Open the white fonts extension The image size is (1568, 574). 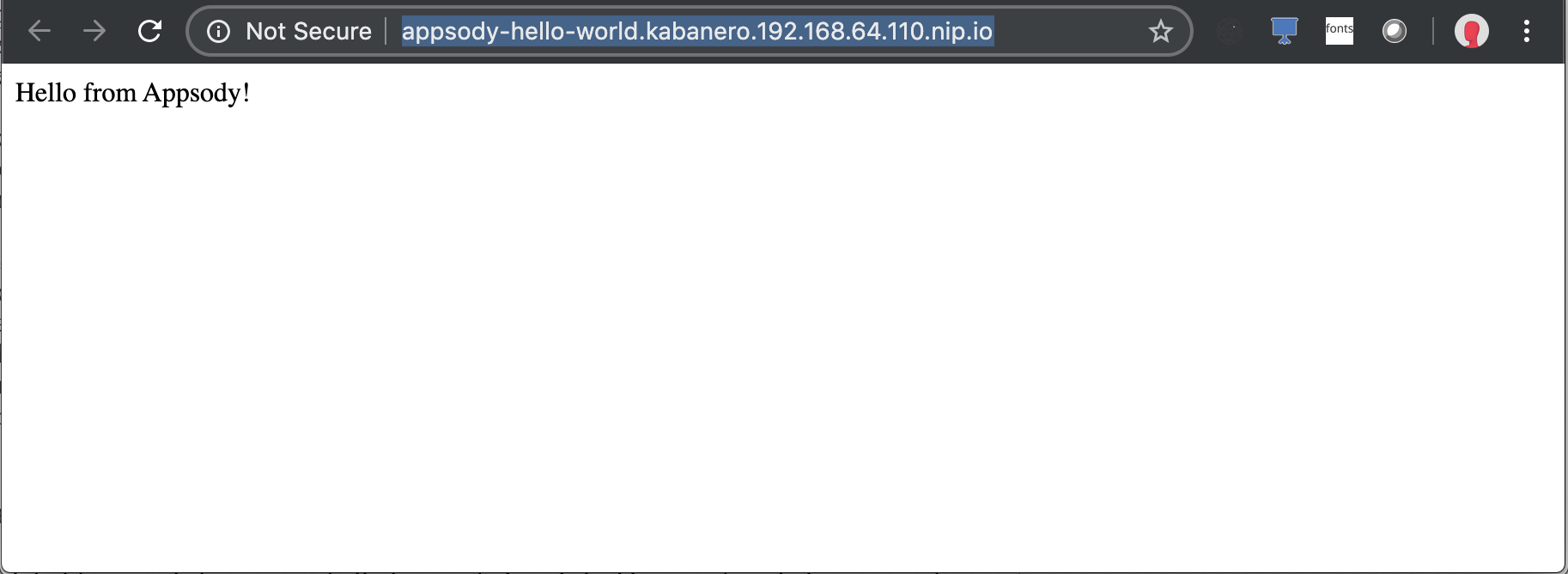(x=1340, y=31)
